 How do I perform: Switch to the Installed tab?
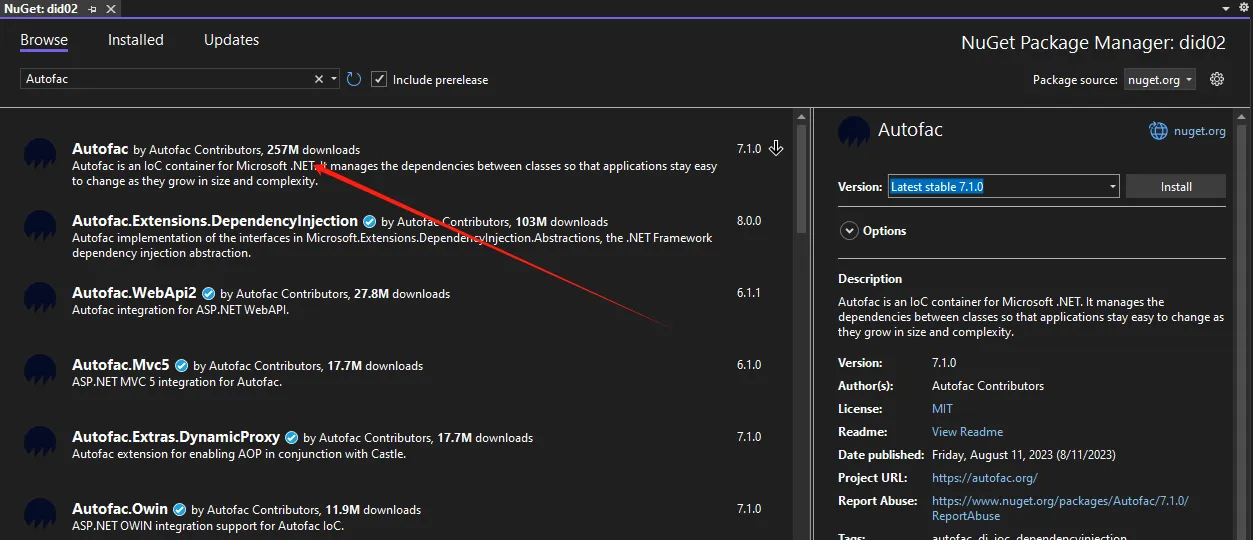(136, 40)
